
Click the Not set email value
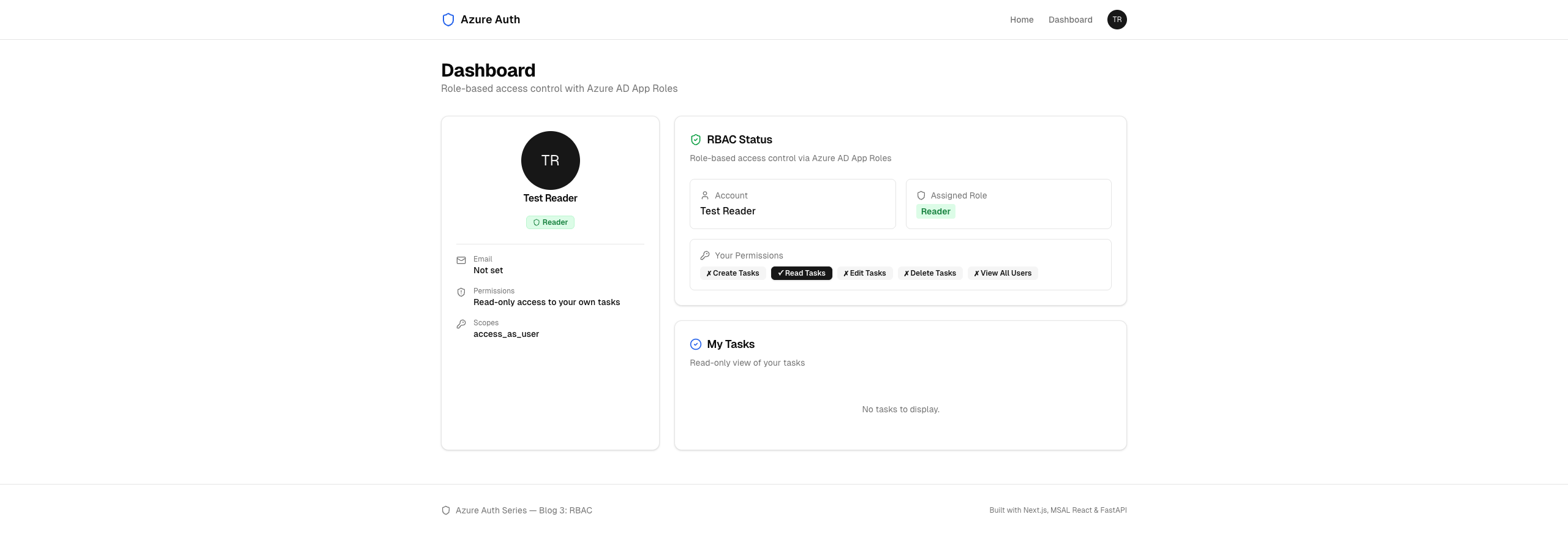(x=488, y=270)
